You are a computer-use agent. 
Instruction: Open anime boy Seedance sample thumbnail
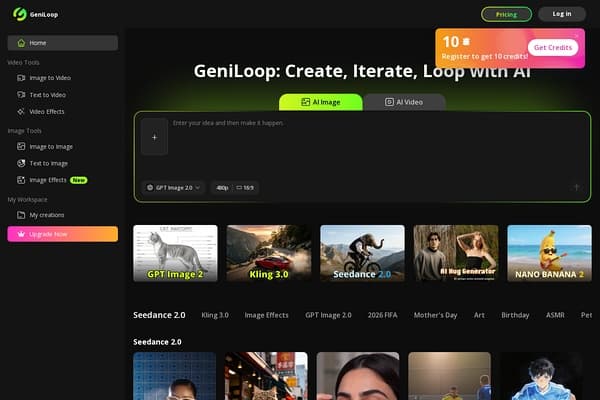pyautogui.click(x=541, y=376)
